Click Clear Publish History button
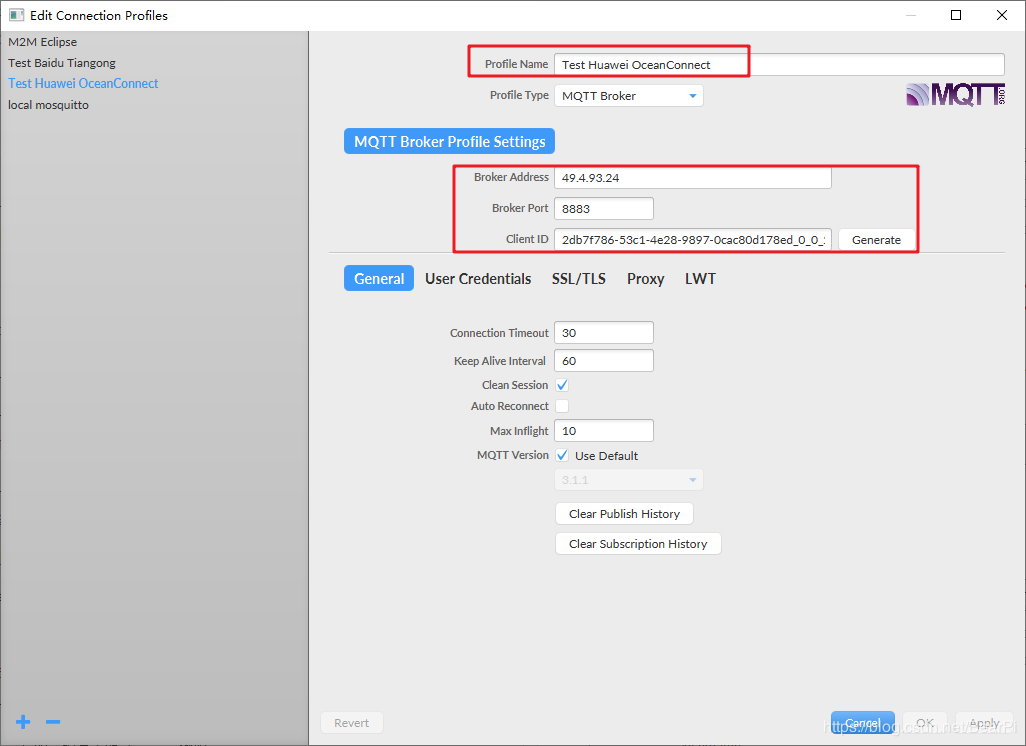Image resolution: width=1026 pixels, height=746 pixels. [x=624, y=514]
